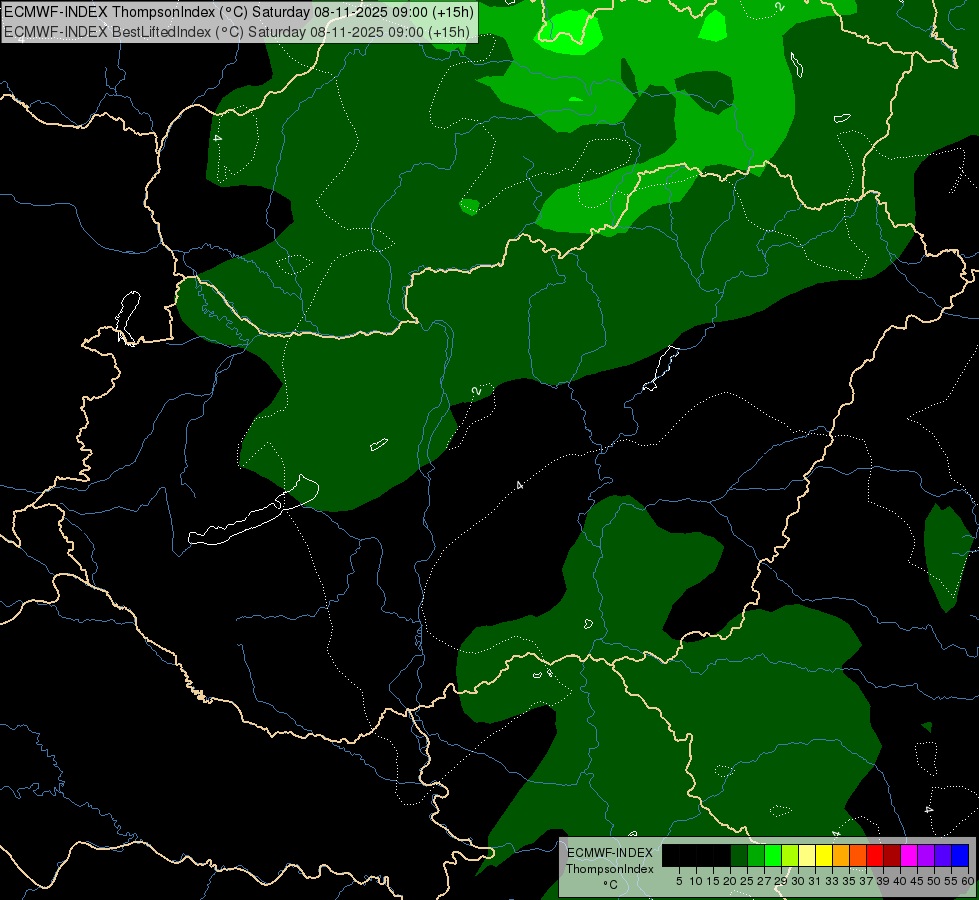This screenshot has height=900, width=979.
Task: Click the medium green 25–27 legend swatch
Action: click(756, 855)
